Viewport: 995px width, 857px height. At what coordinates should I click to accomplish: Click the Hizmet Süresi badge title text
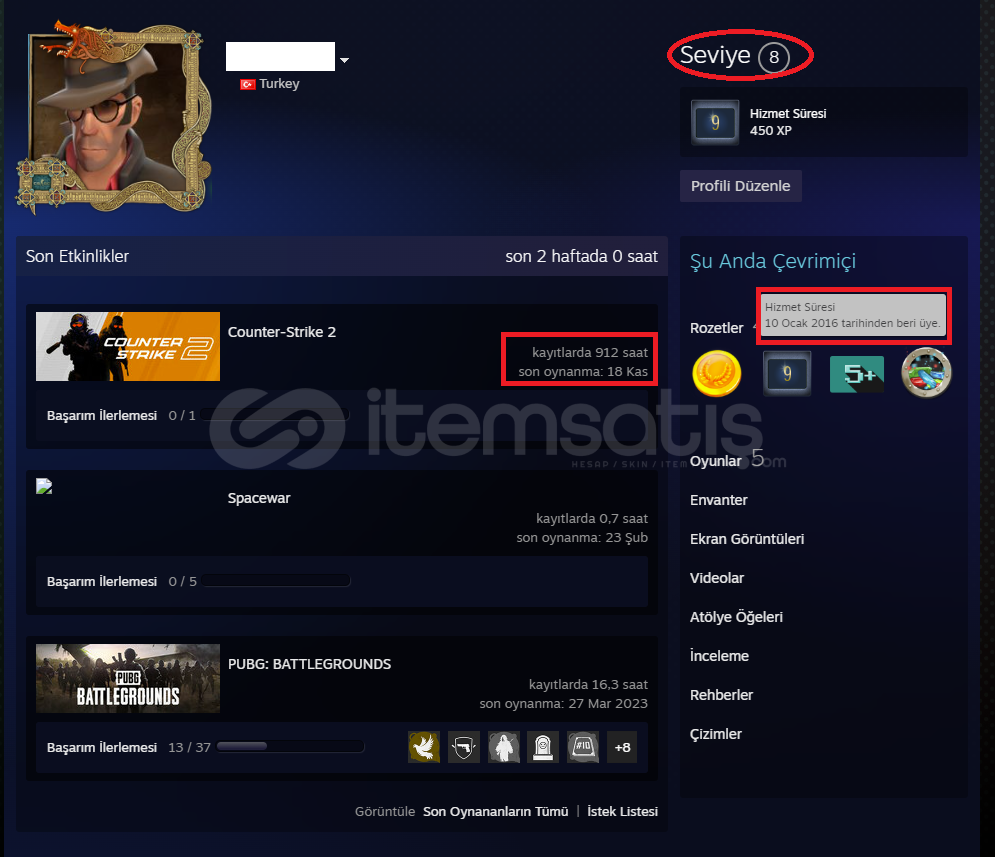click(x=787, y=114)
